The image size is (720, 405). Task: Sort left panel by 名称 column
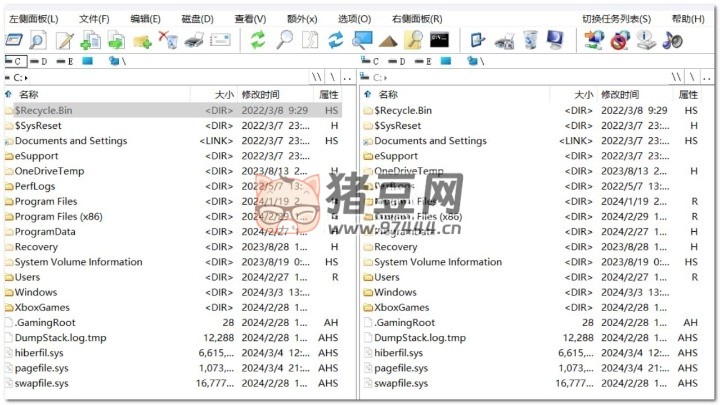[28, 94]
